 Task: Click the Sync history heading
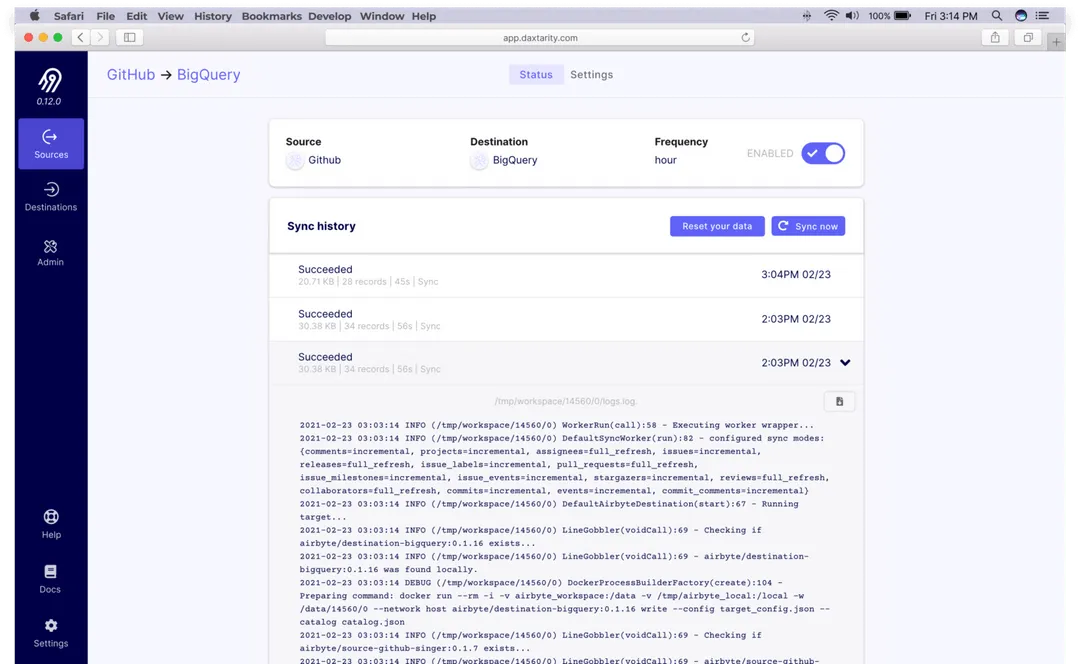click(x=321, y=226)
